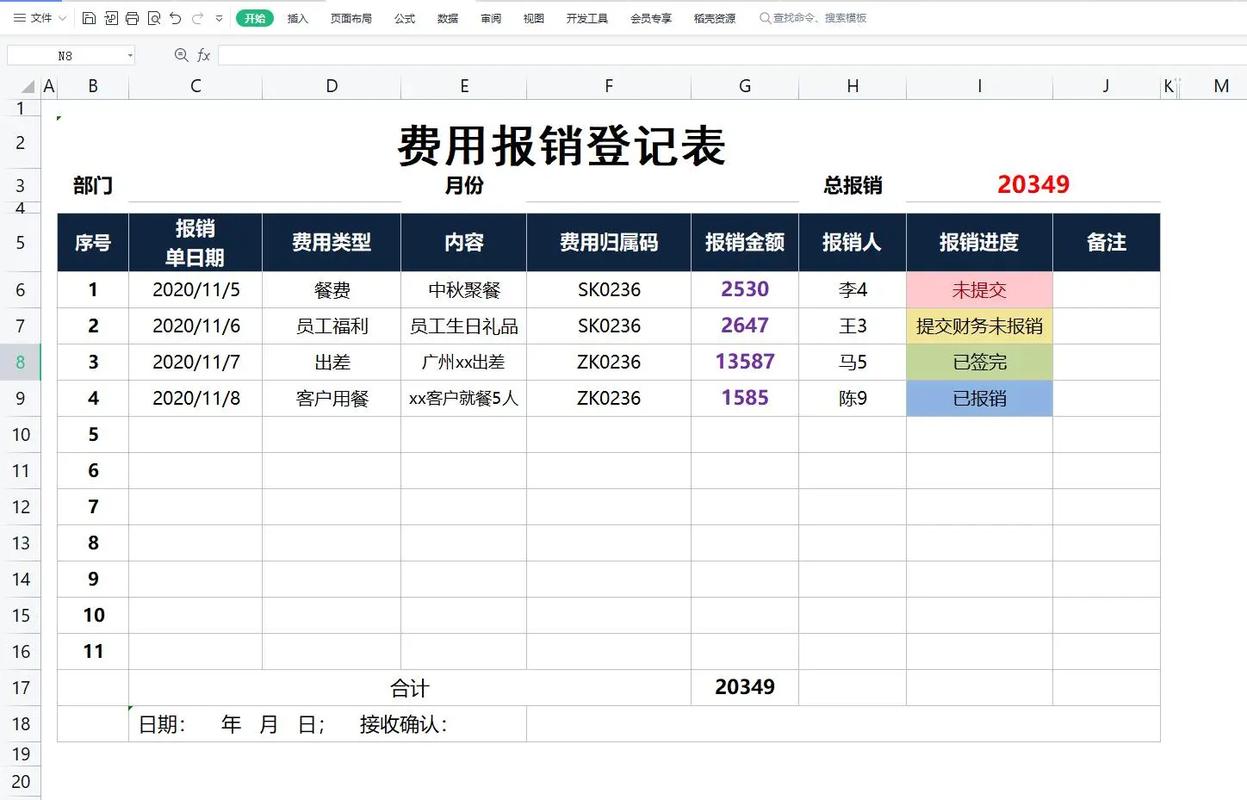This screenshot has height=800, width=1247.
Task: Select row 8 header
Action: [x=21, y=362]
